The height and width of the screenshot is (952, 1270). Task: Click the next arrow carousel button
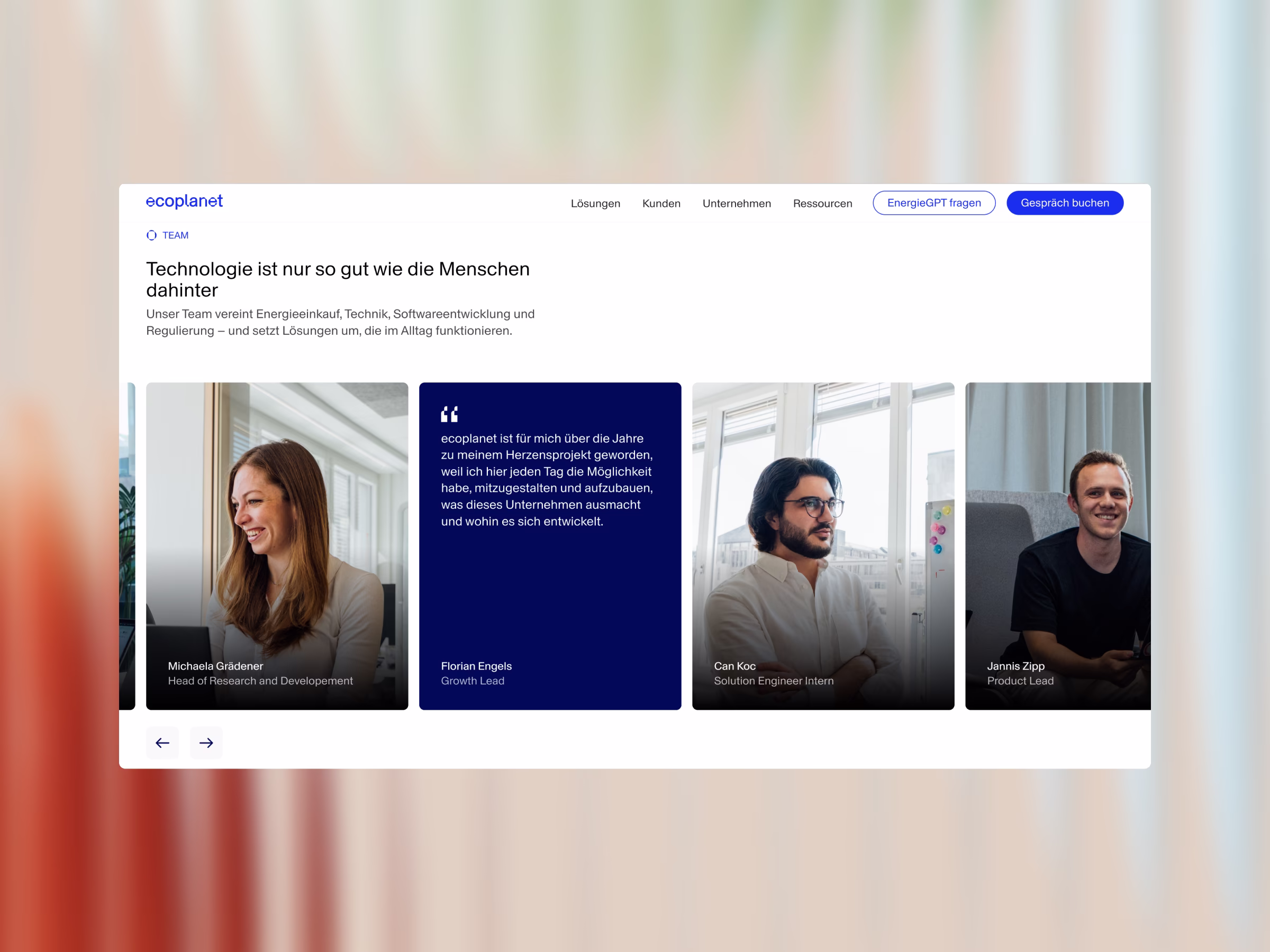[206, 743]
